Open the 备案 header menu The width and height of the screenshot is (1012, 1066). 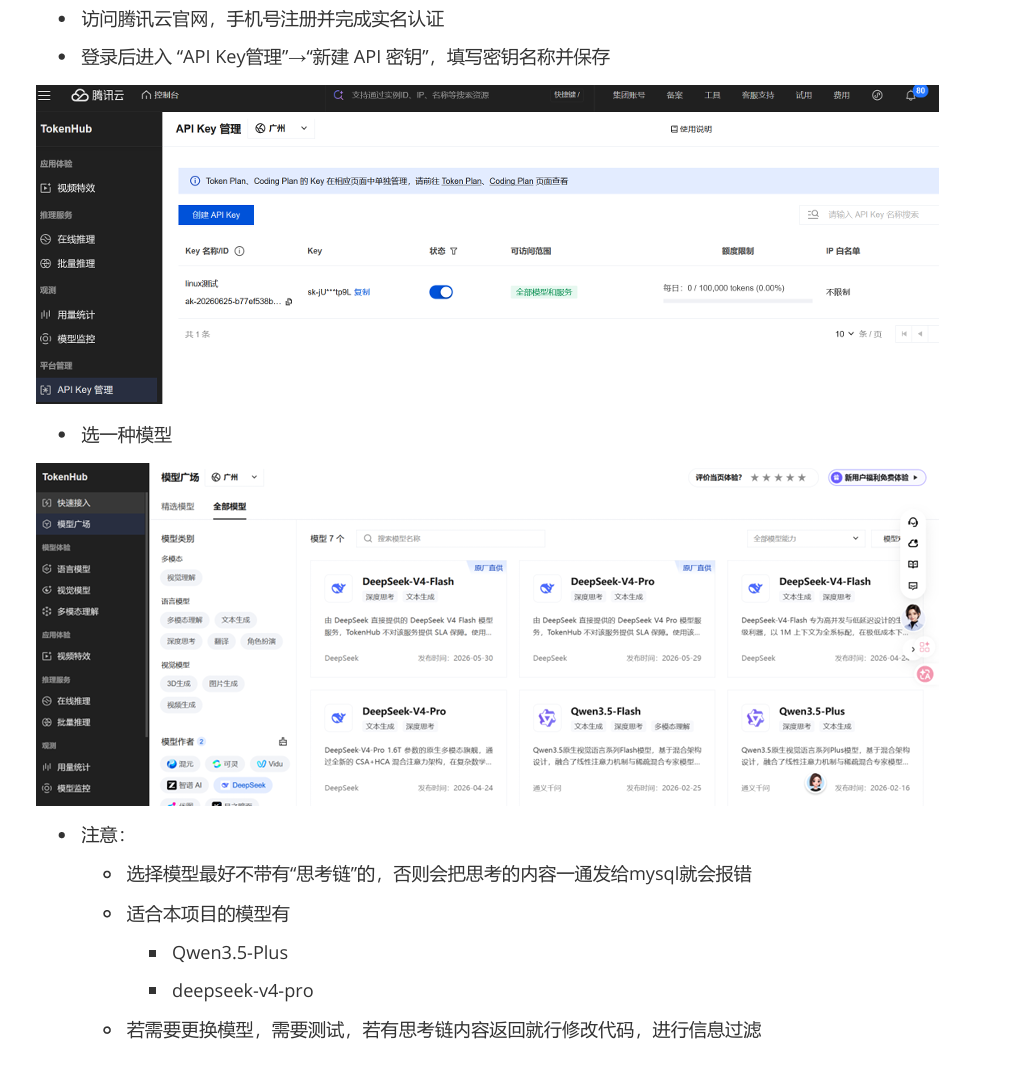[x=674, y=95]
